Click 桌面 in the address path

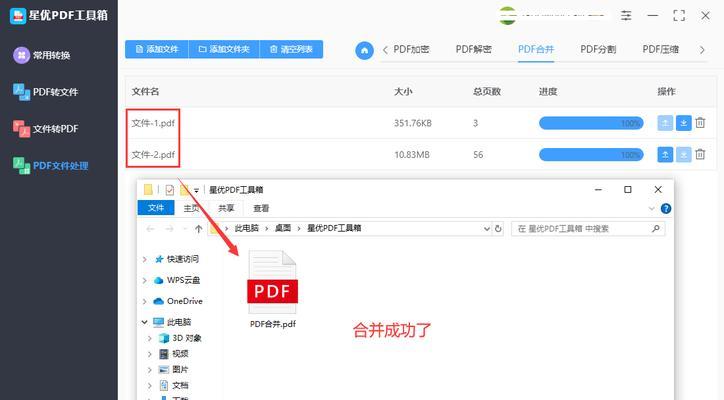[283, 228]
